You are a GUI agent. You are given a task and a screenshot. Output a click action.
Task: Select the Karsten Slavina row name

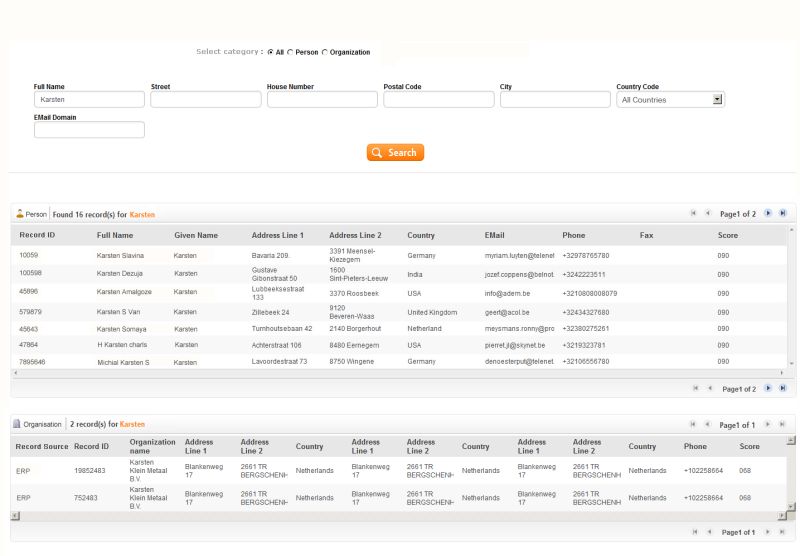click(x=120, y=256)
